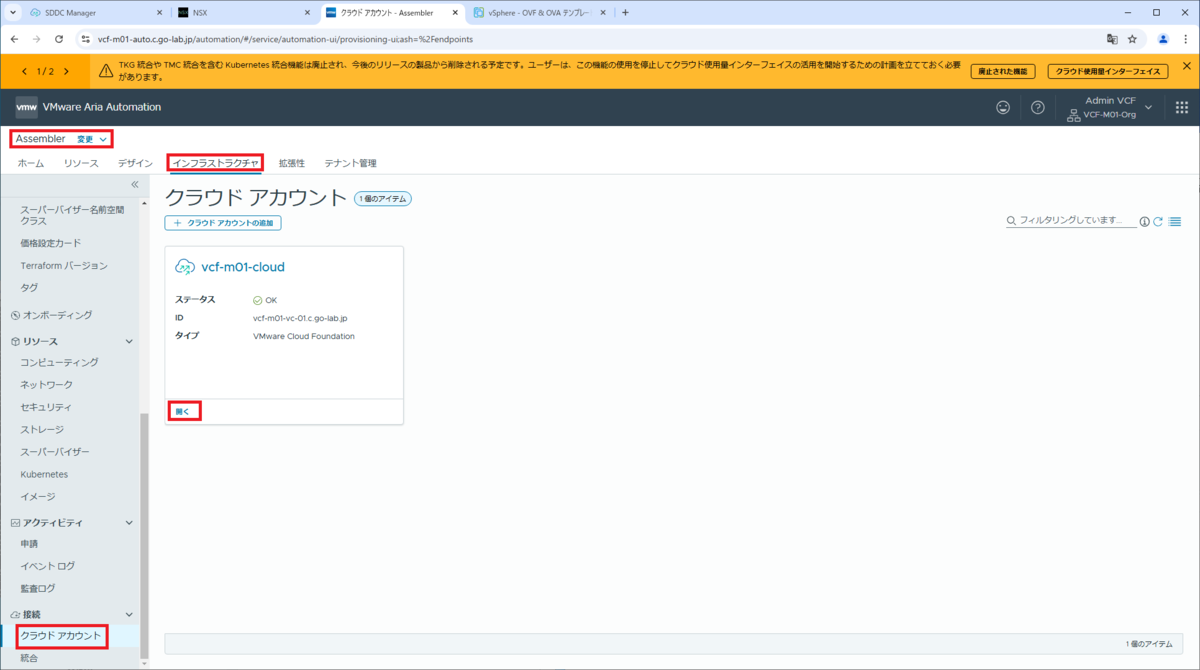This screenshot has width=1200, height=670.
Task: Click the browser address bar URL
Action: pos(285,39)
